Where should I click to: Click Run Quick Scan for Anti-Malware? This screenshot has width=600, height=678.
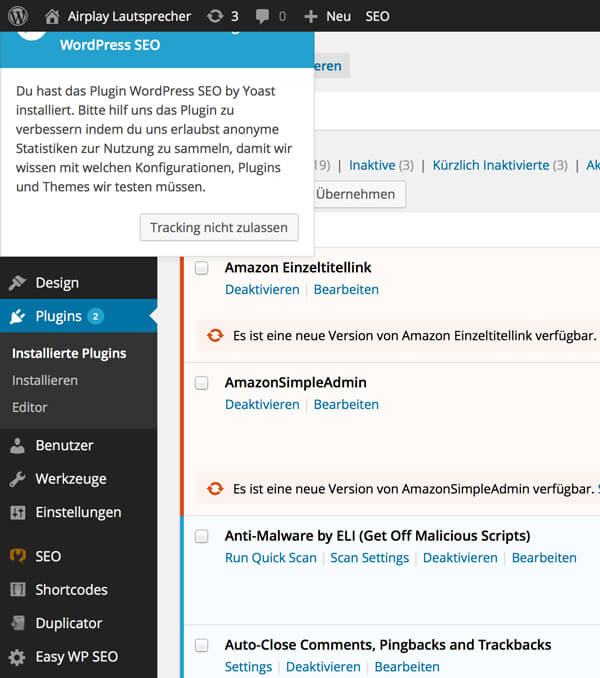(271, 558)
